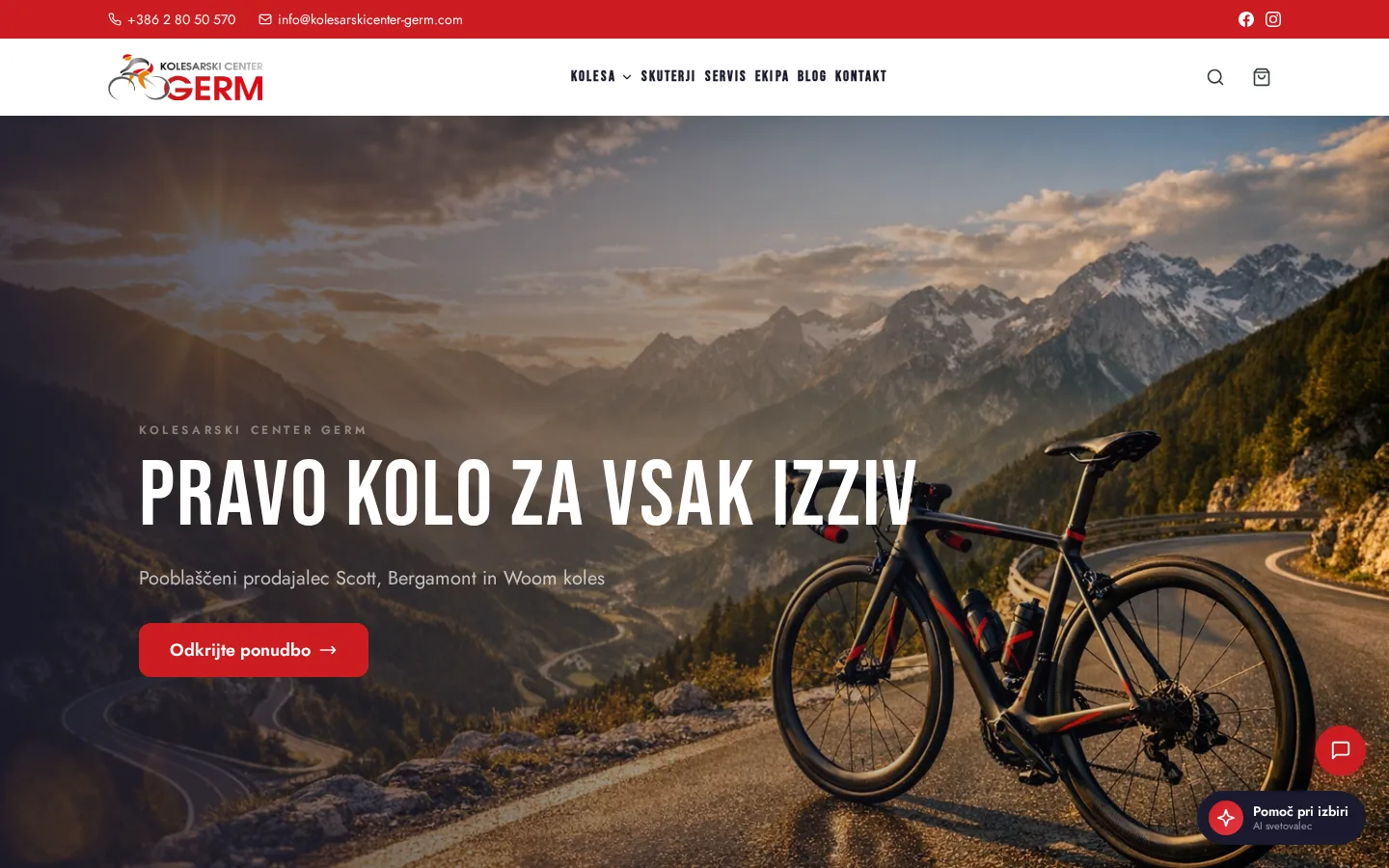Image resolution: width=1389 pixels, height=868 pixels.
Task: Go to the Skuterji menu item
Action: coord(668,77)
